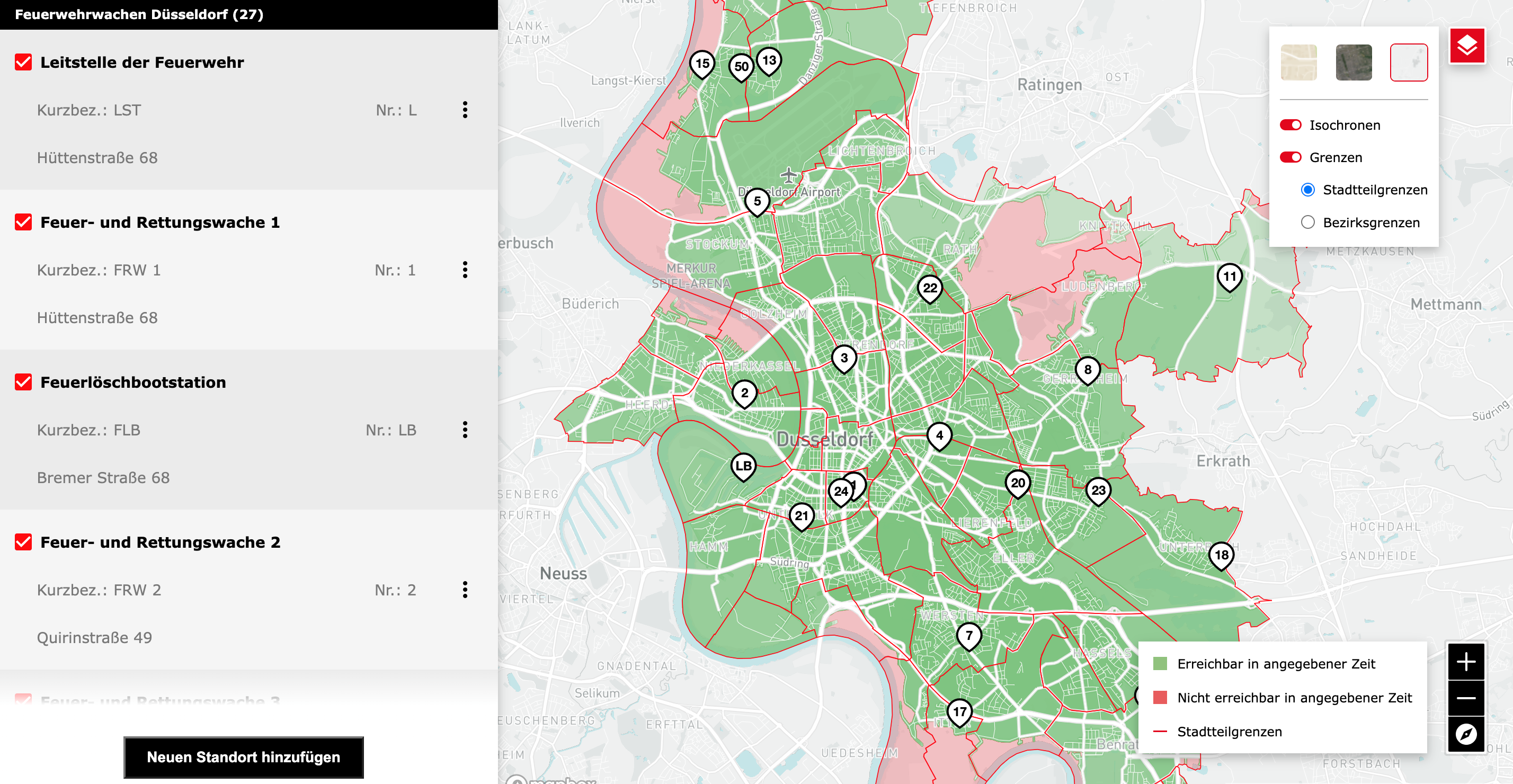
Task: Click the Hüttenstraße 68 address under Leitstelle
Action: (x=97, y=158)
